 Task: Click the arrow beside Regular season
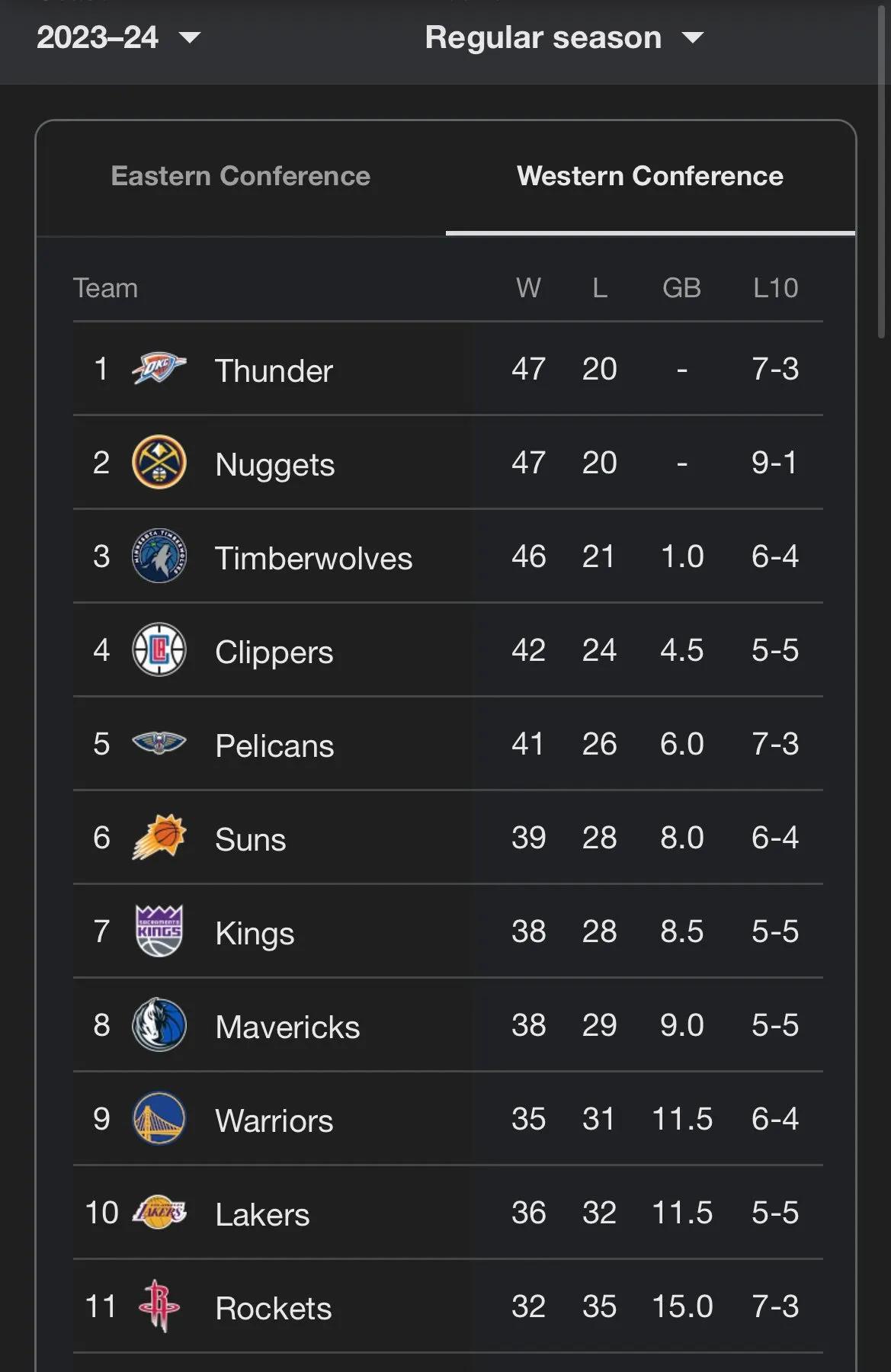pos(692,37)
